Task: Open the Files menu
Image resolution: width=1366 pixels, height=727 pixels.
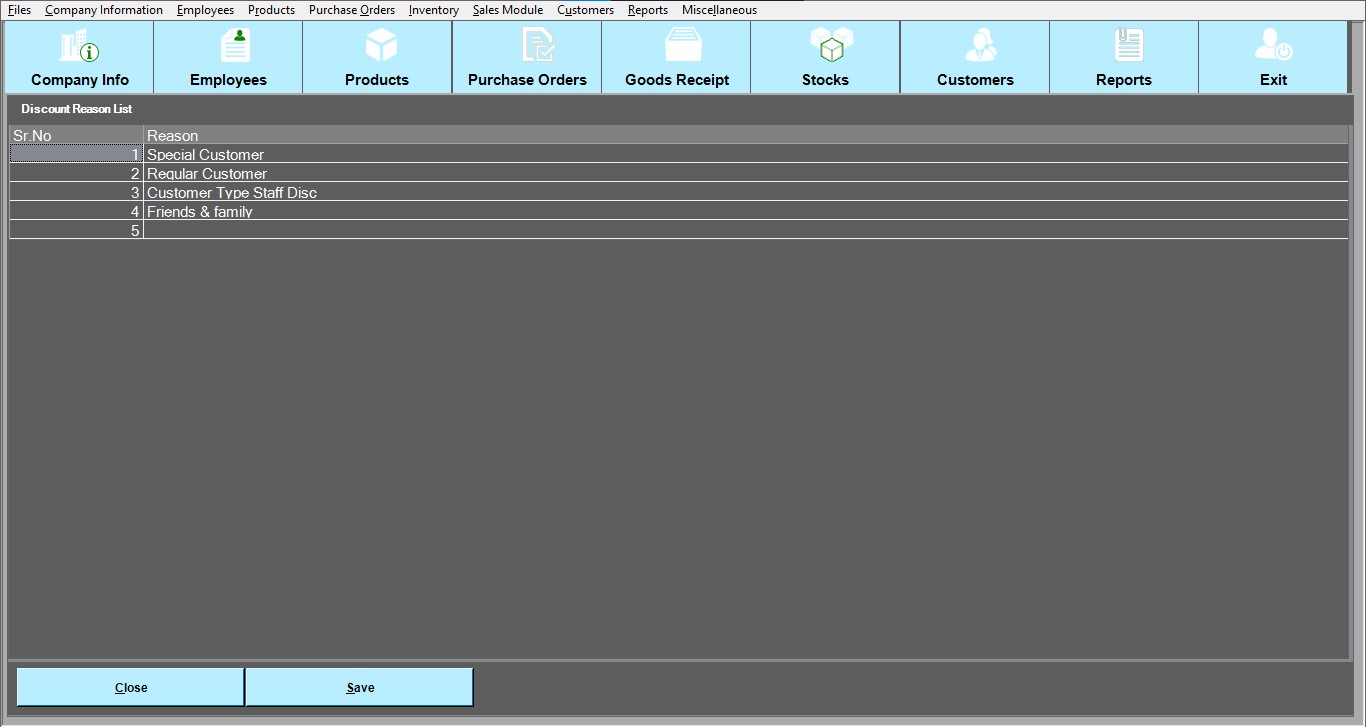Action: pos(19,10)
